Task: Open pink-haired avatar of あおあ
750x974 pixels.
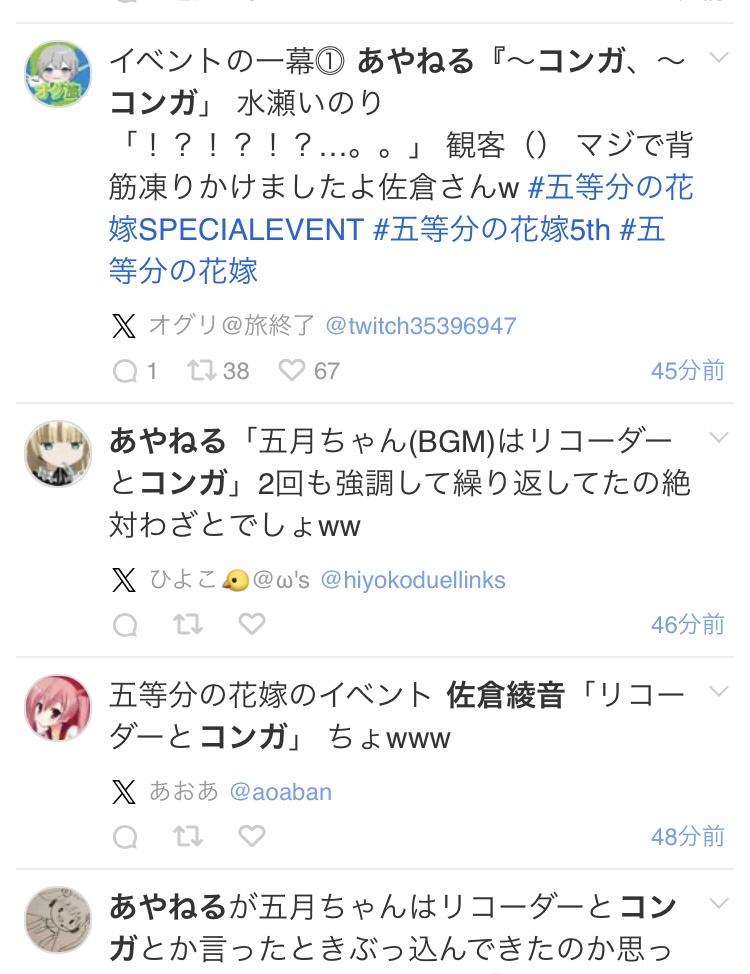Action: coord(58,708)
